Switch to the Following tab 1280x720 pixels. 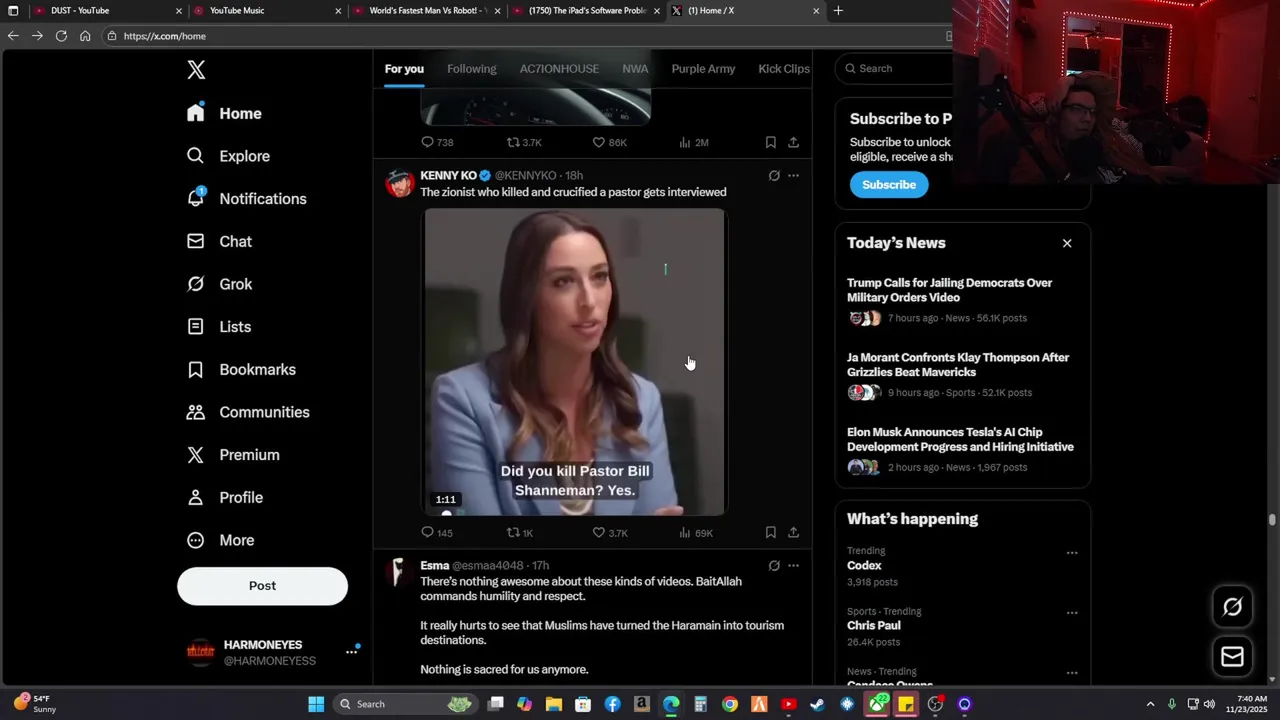[471, 69]
